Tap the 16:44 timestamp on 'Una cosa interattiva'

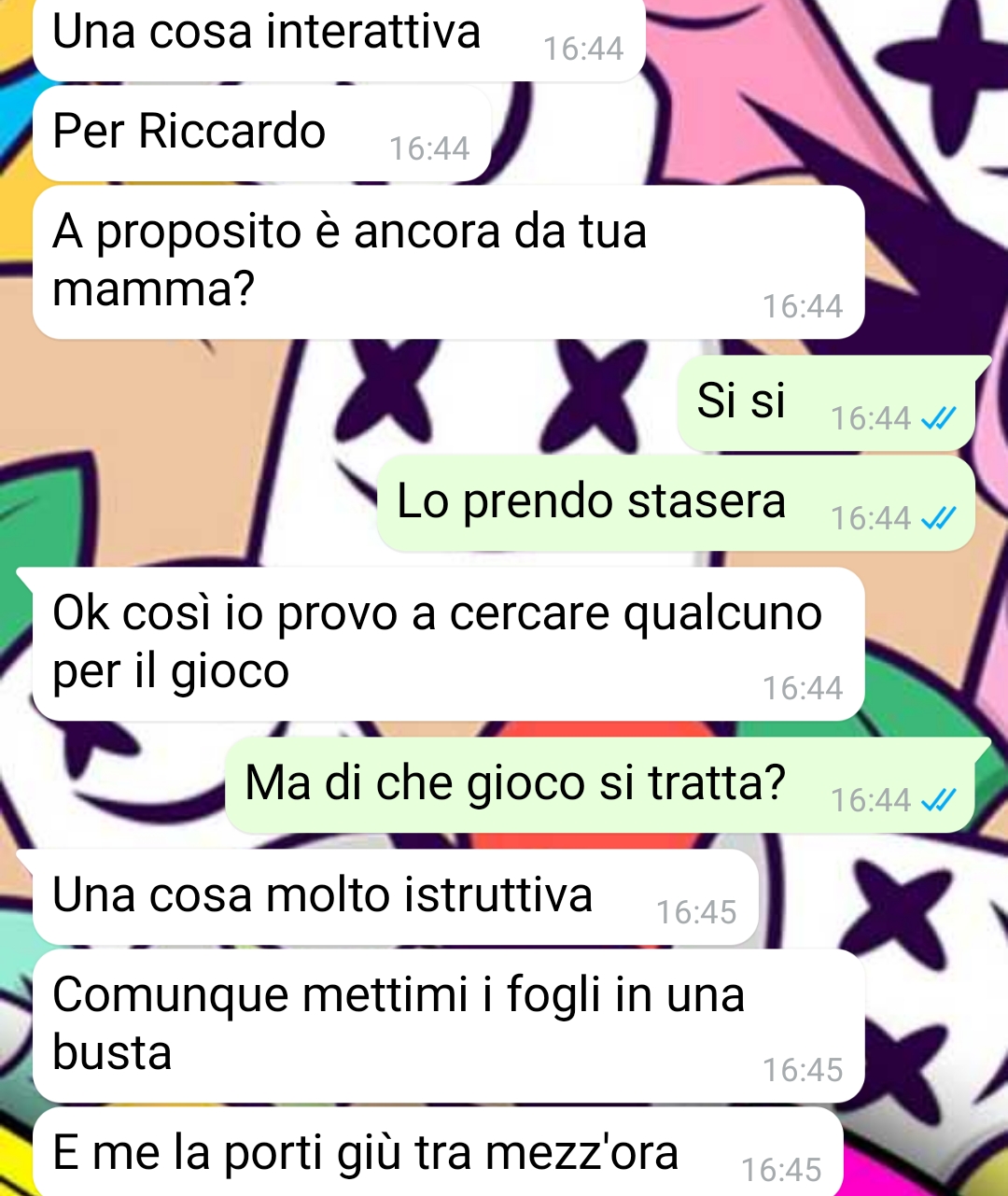click(x=583, y=49)
